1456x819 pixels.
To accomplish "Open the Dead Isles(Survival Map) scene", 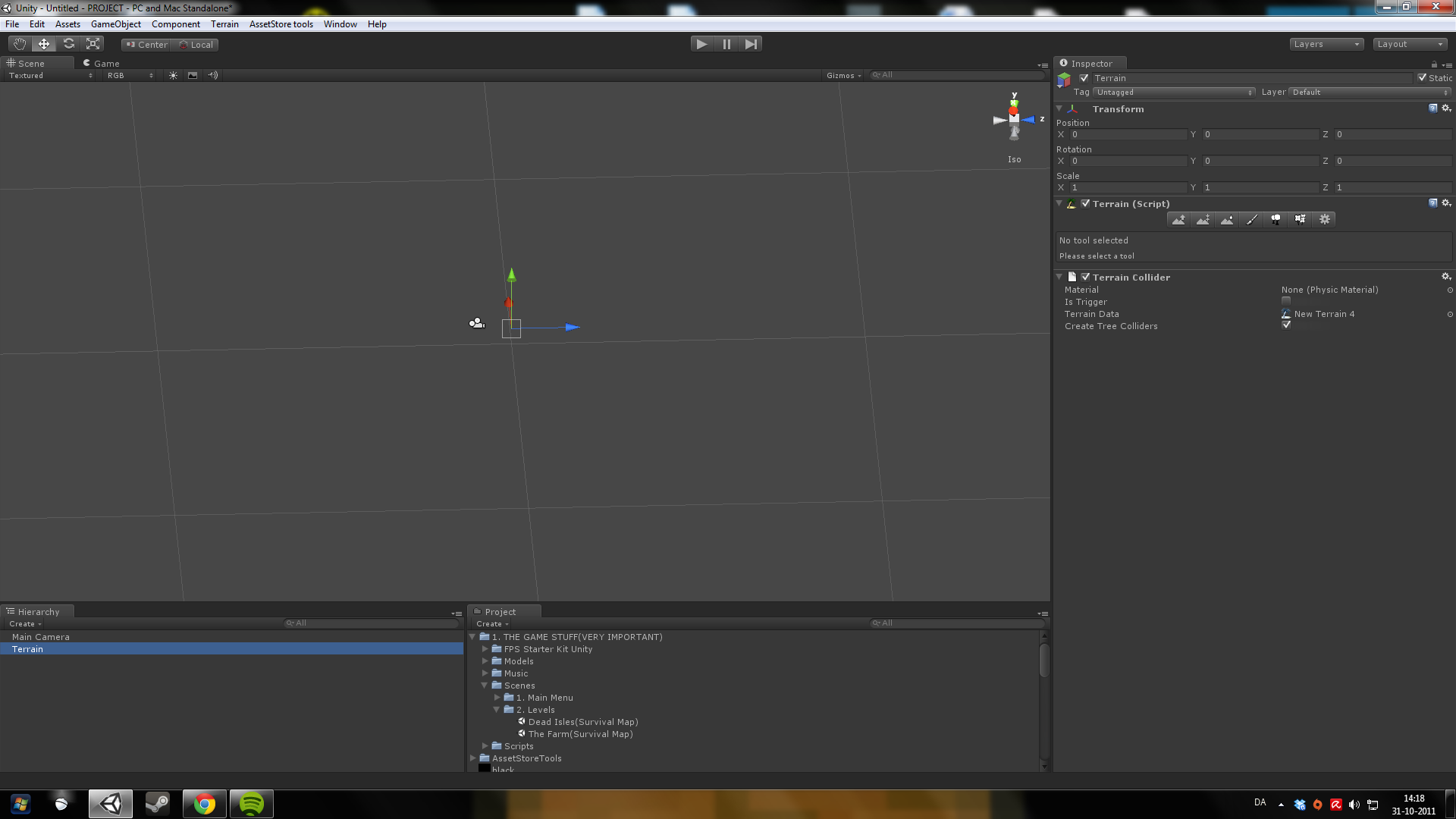I will (582, 722).
